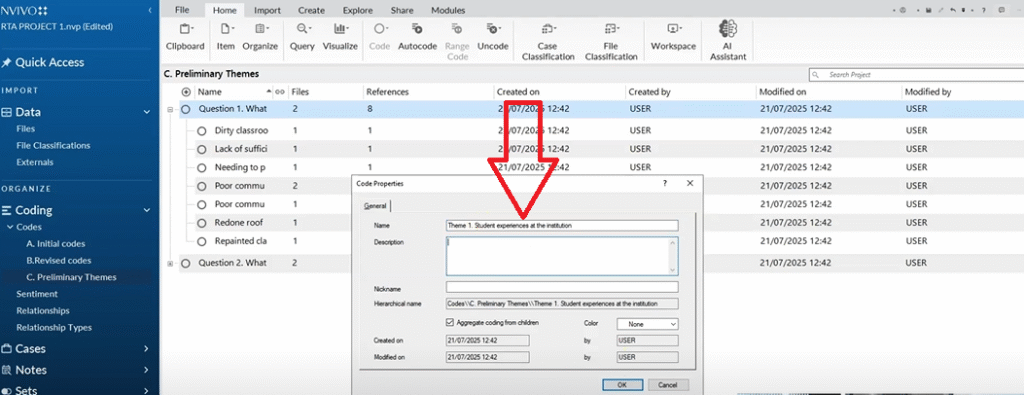Open Externals in the sidebar
Image resolution: width=1024 pixels, height=395 pixels.
coord(35,162)
